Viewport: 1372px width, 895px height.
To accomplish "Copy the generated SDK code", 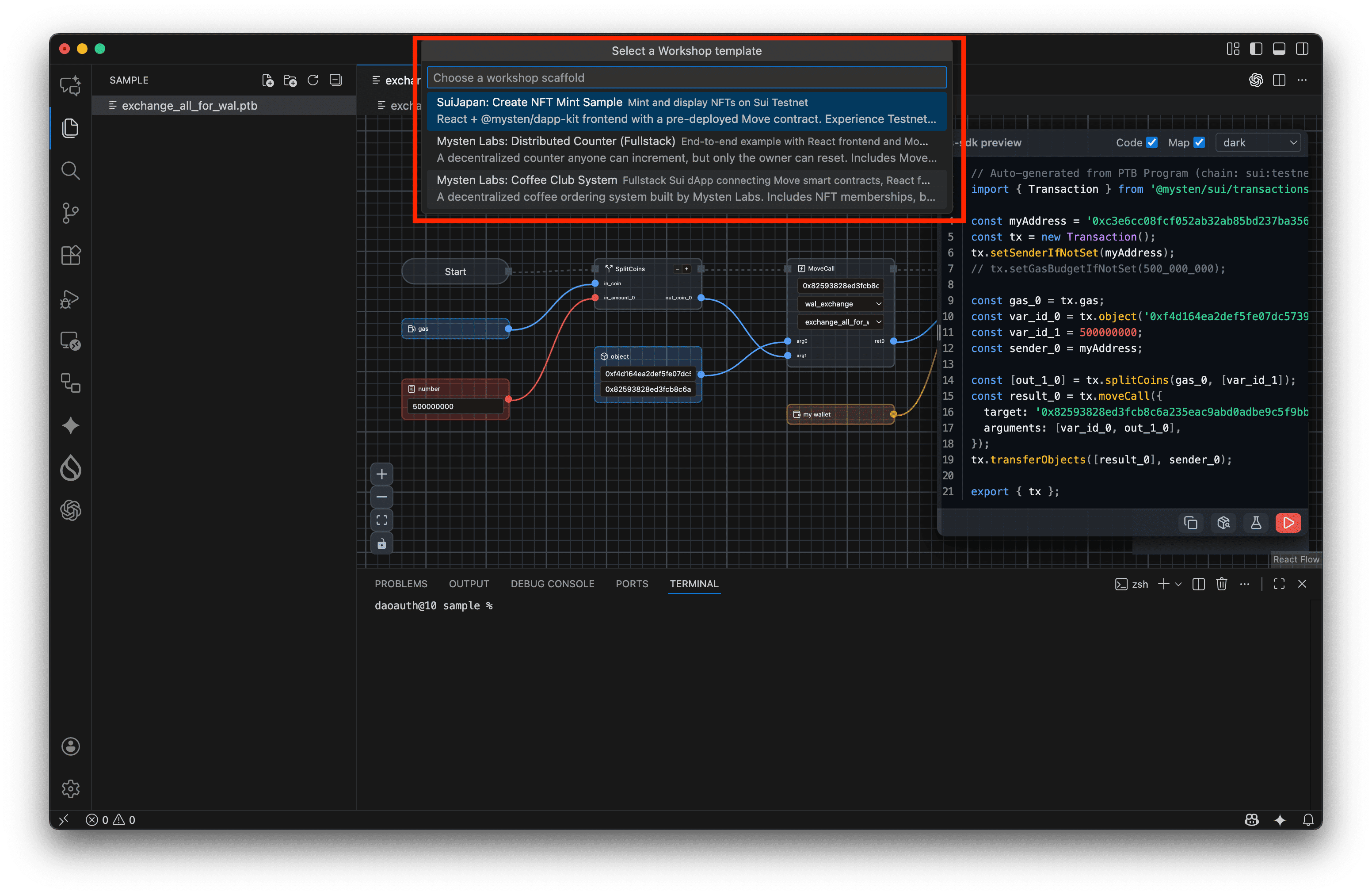I will point(1190,523).
